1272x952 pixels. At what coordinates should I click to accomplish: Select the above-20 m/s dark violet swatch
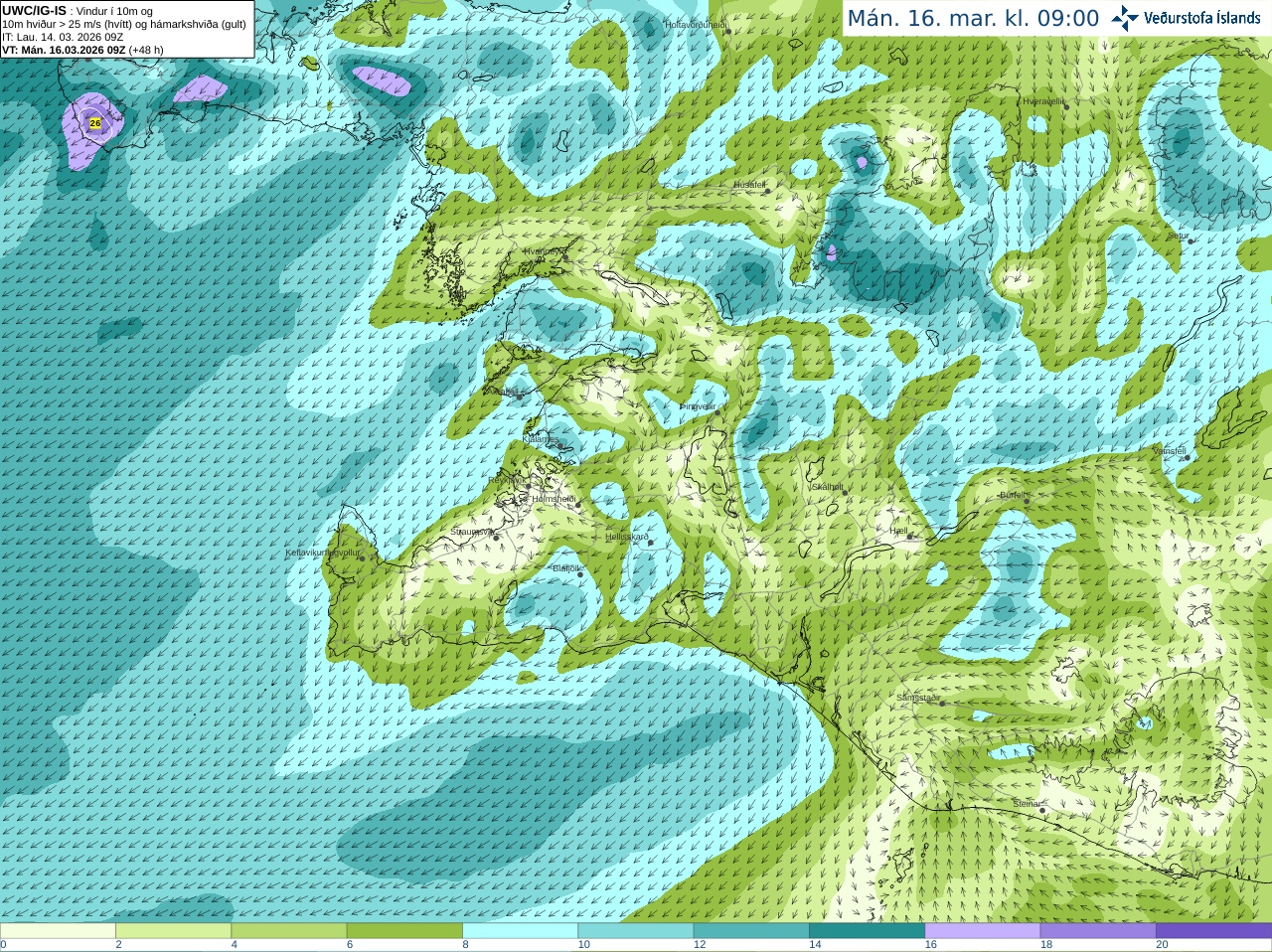[1213, 931]
